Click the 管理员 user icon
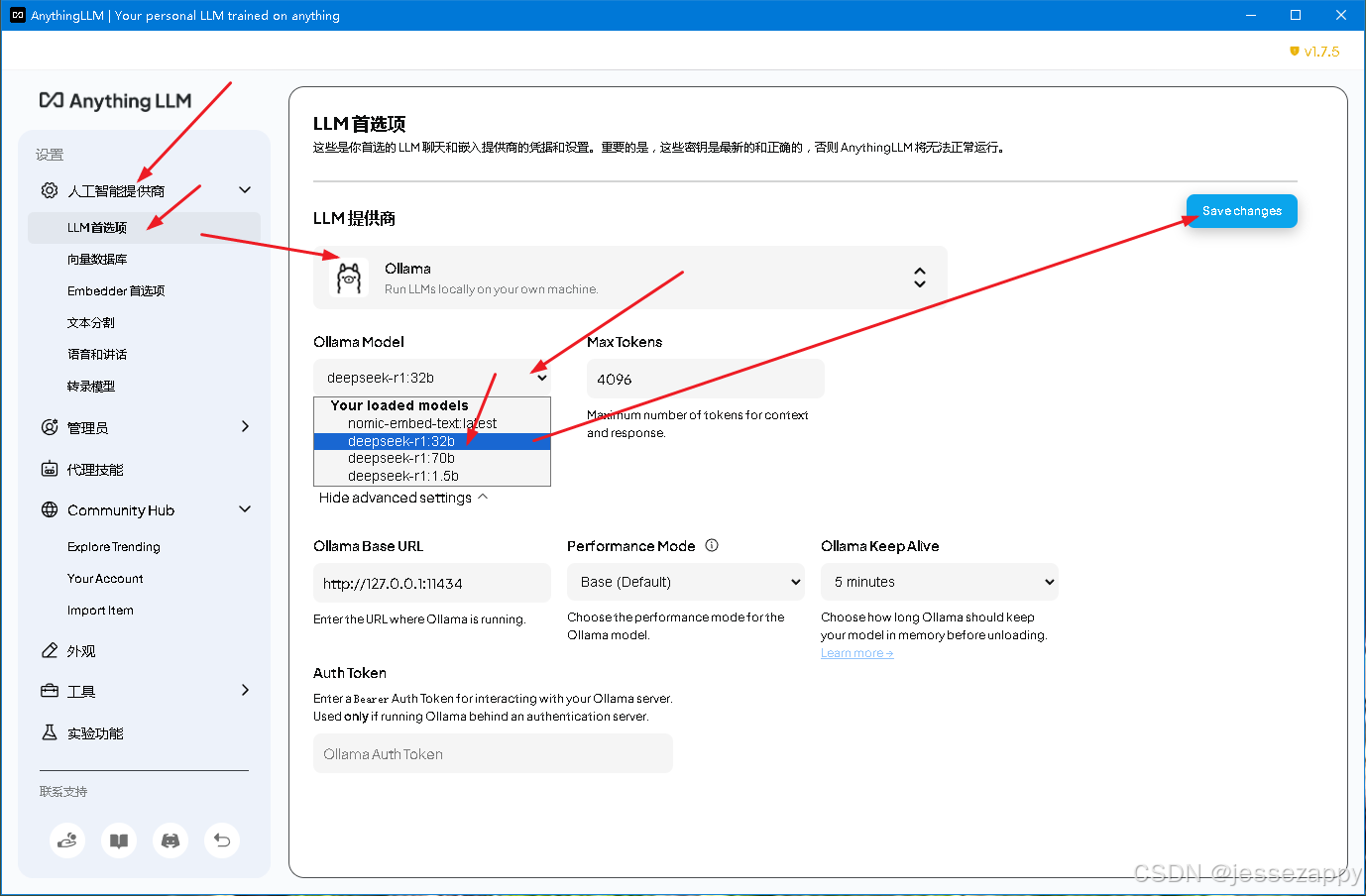The width and height of the screenshot is (1366, 896). (50, 427)
